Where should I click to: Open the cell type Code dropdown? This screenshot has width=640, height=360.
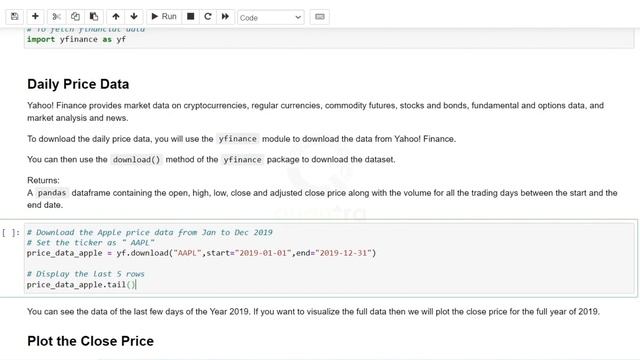tap(271, 18)
